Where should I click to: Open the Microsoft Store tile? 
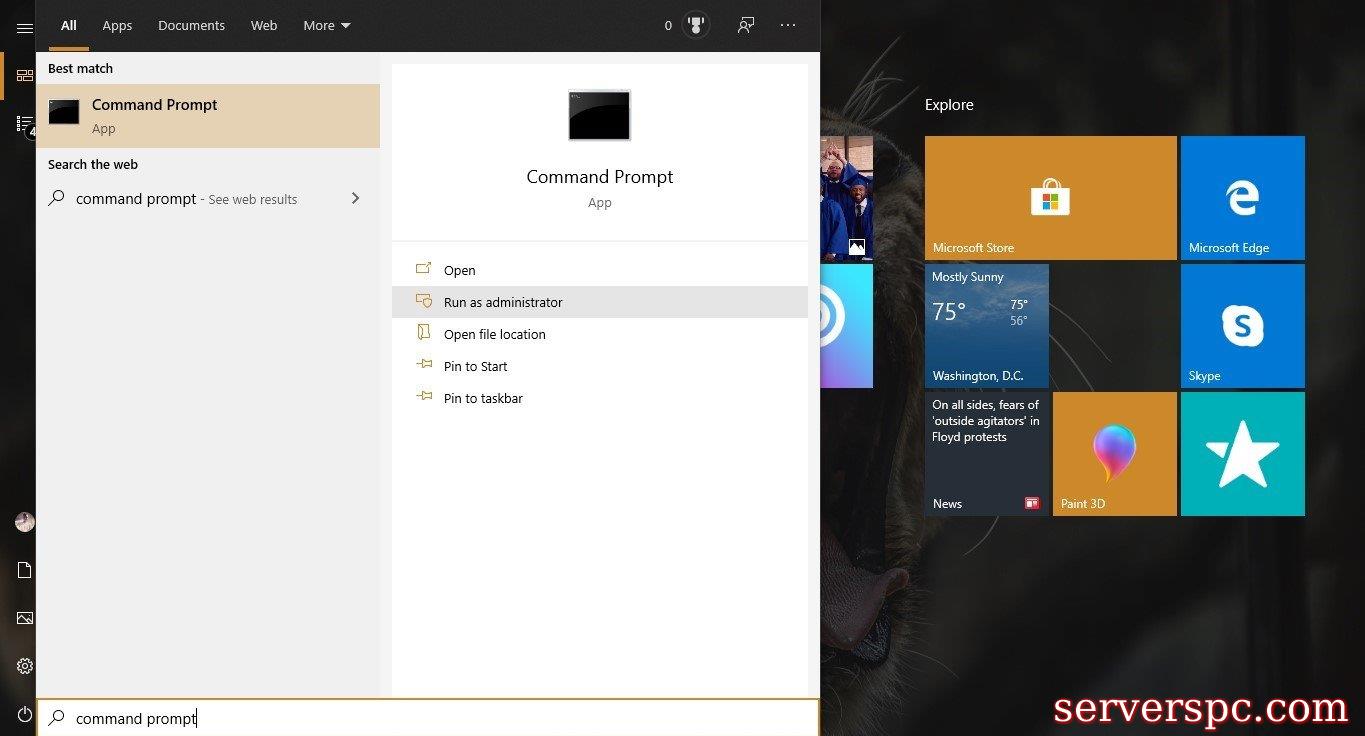click(x=1050, y=198)
